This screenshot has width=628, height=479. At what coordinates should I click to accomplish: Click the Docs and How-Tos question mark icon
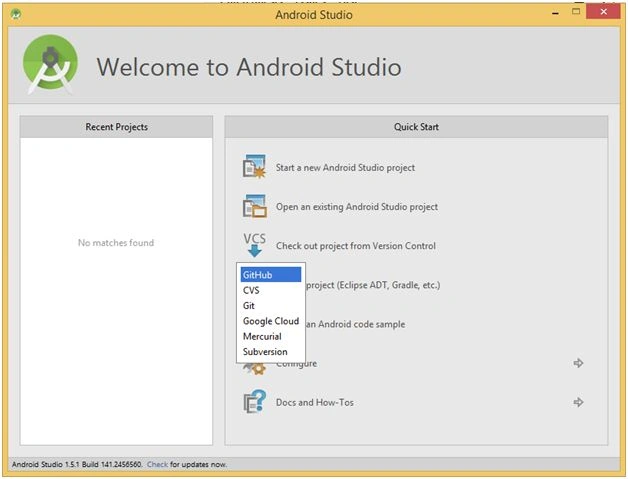click(255, 402)
